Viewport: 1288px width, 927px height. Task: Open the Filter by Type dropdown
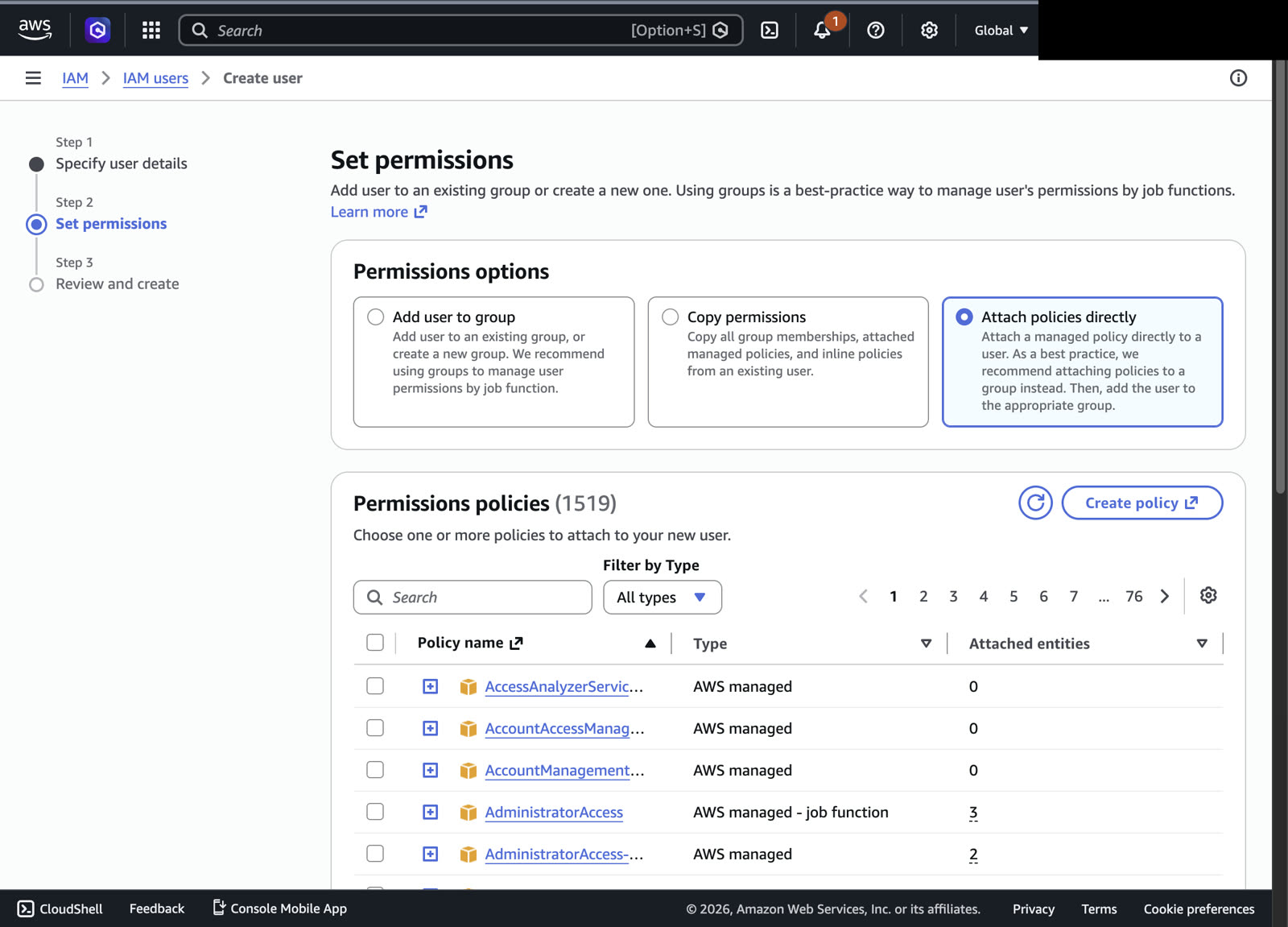tap(663, 597)
